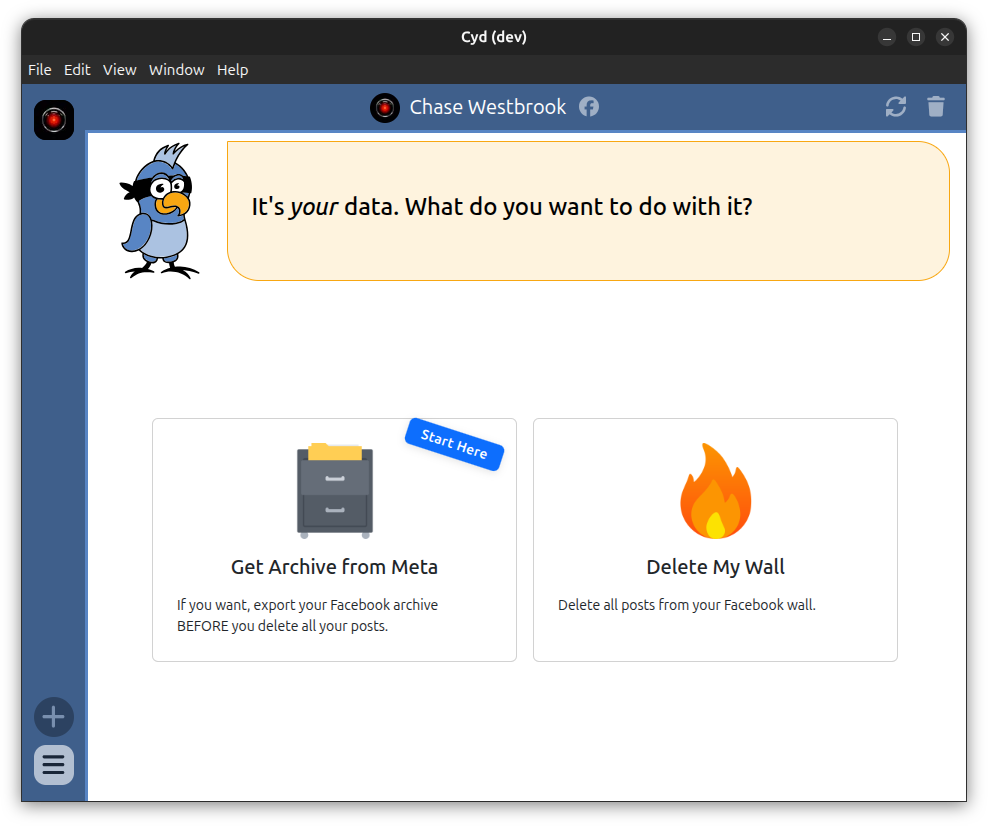This screenshot has width=988, height=826.
Task: Click the Chase Westbrook account name
Action: tap(487, 107)
